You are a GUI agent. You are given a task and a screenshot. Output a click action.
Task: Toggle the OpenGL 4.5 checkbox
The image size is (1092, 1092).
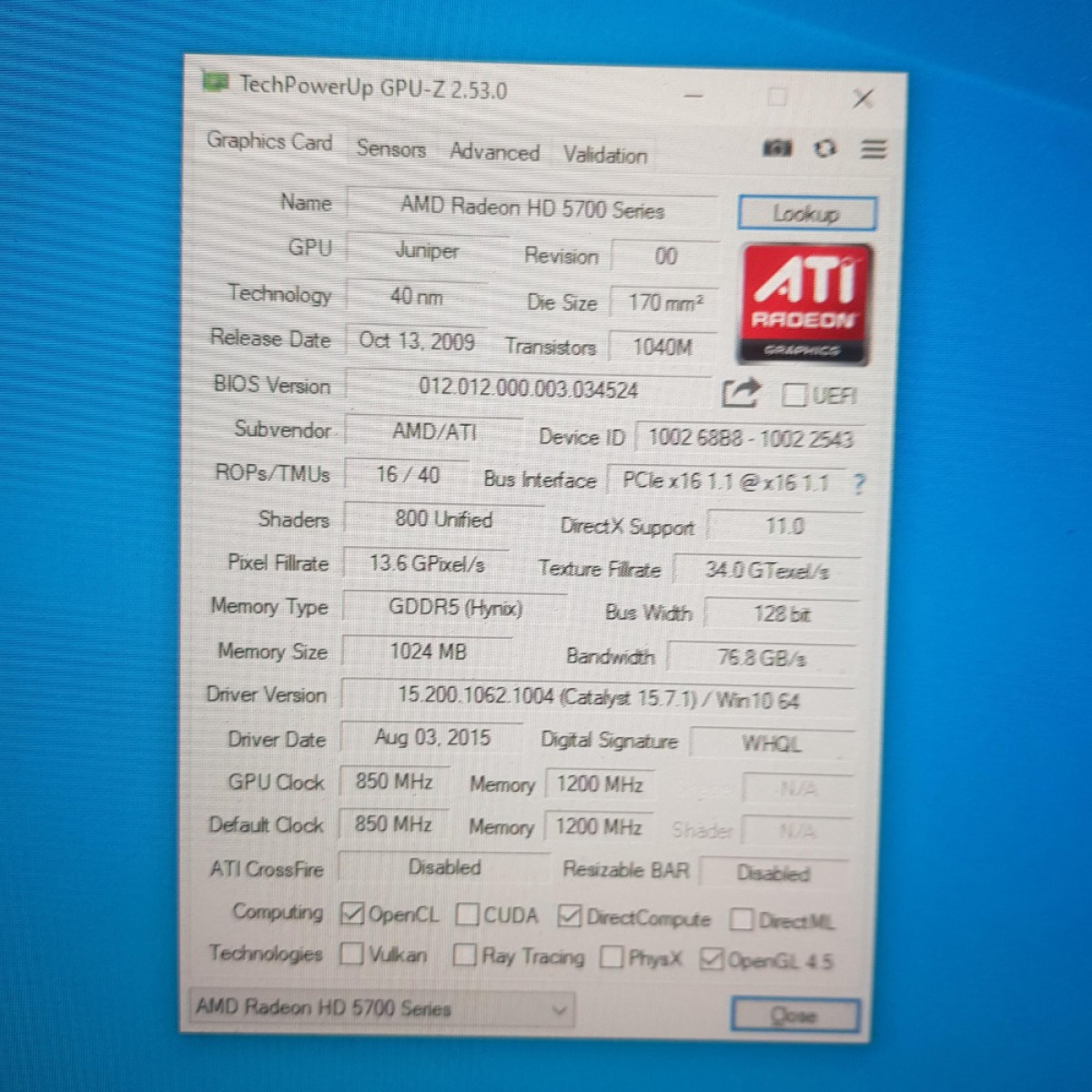pos(712,959)
